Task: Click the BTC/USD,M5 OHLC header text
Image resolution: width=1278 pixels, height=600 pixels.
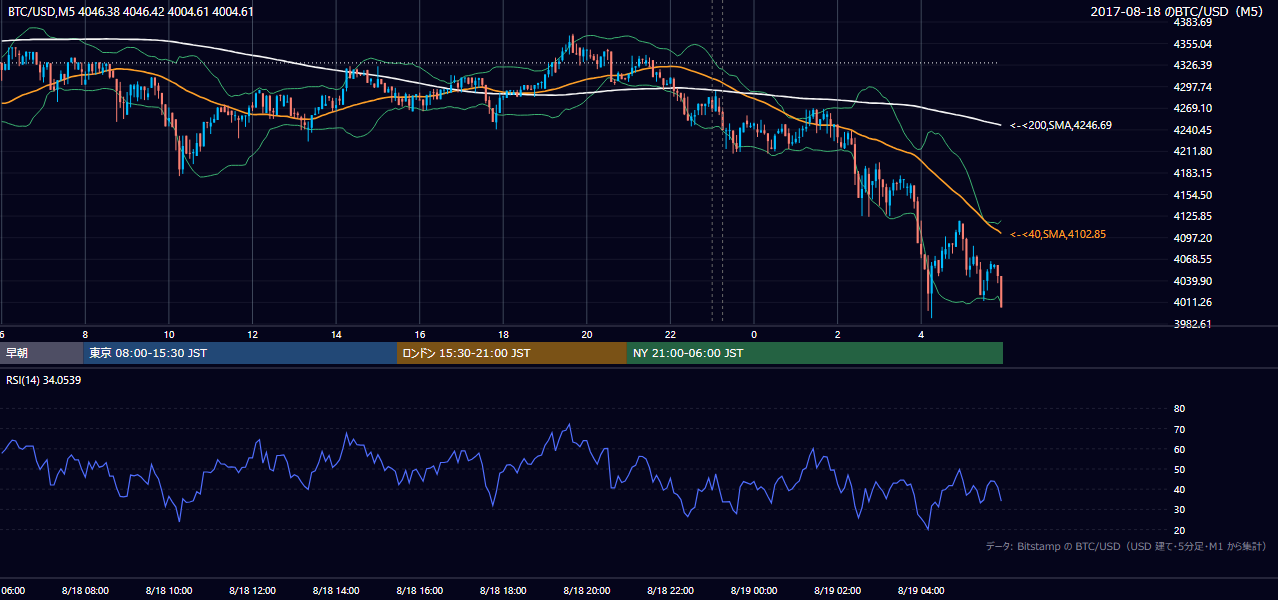Action: (131, 12)
